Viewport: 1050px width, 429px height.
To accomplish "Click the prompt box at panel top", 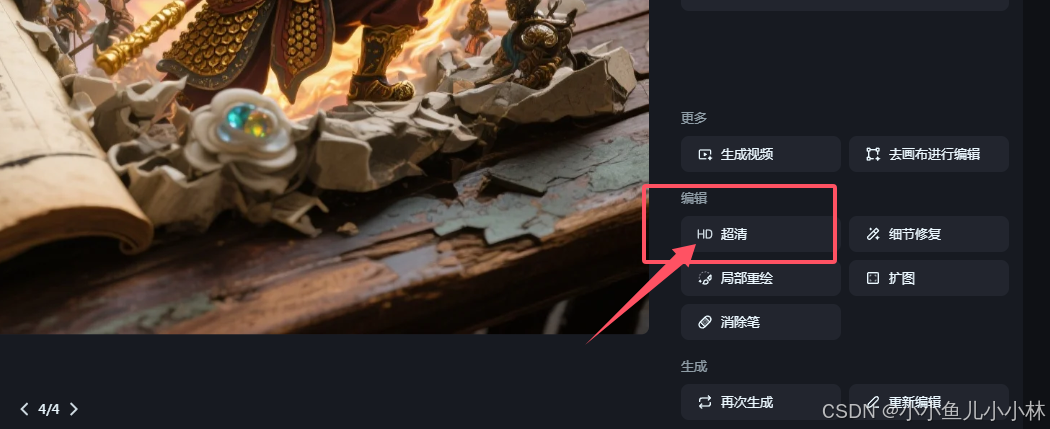I will coord(845,5).
